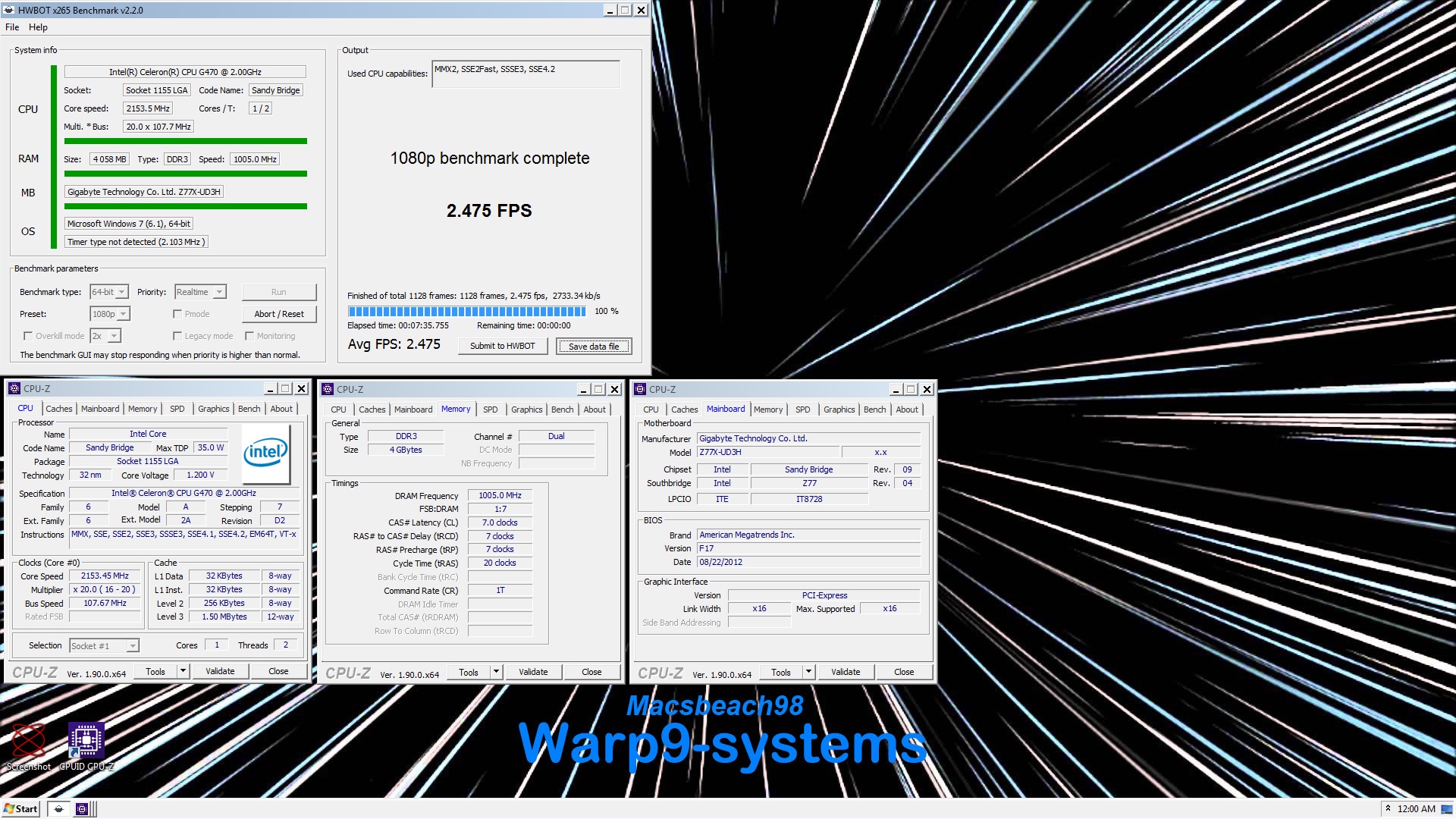Click the 2.475 FPS result text
The image size is (1456, 819).
[489, 211]
